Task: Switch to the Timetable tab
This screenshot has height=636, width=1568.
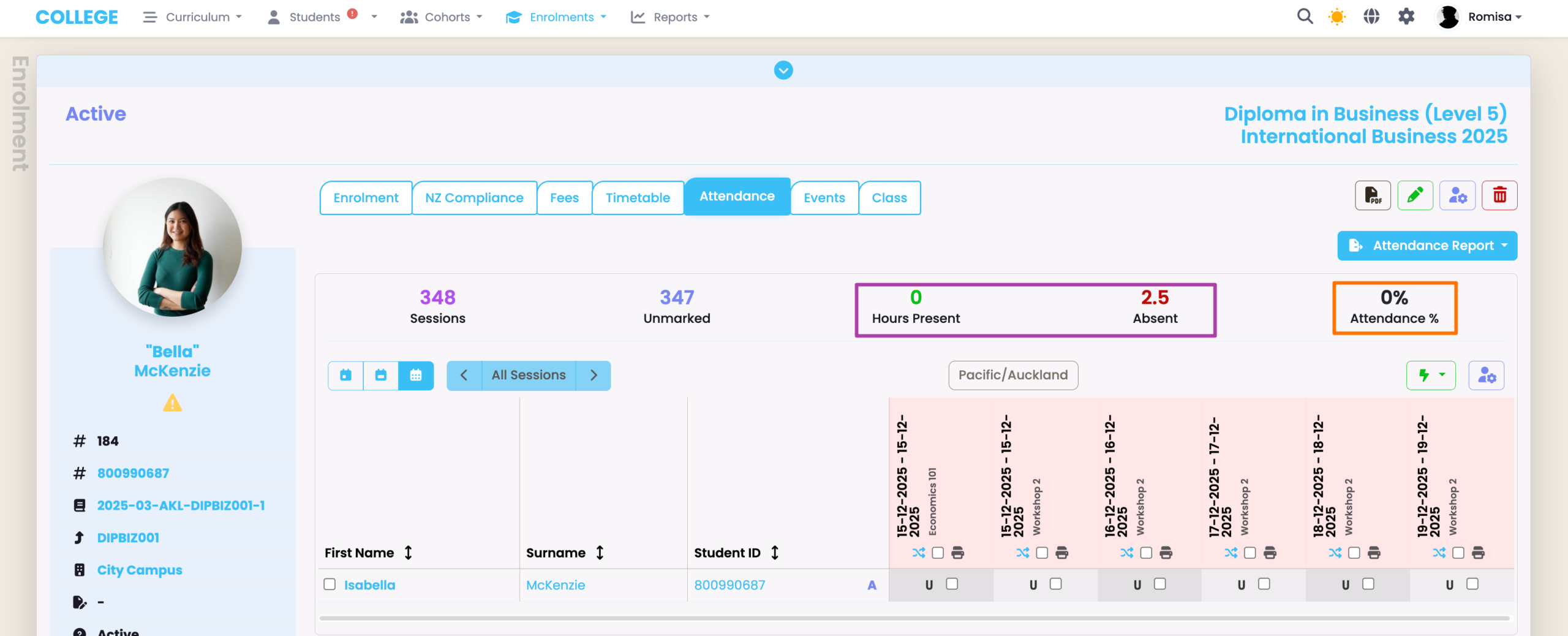Action: pyautogui.click(x=638, y=198)
